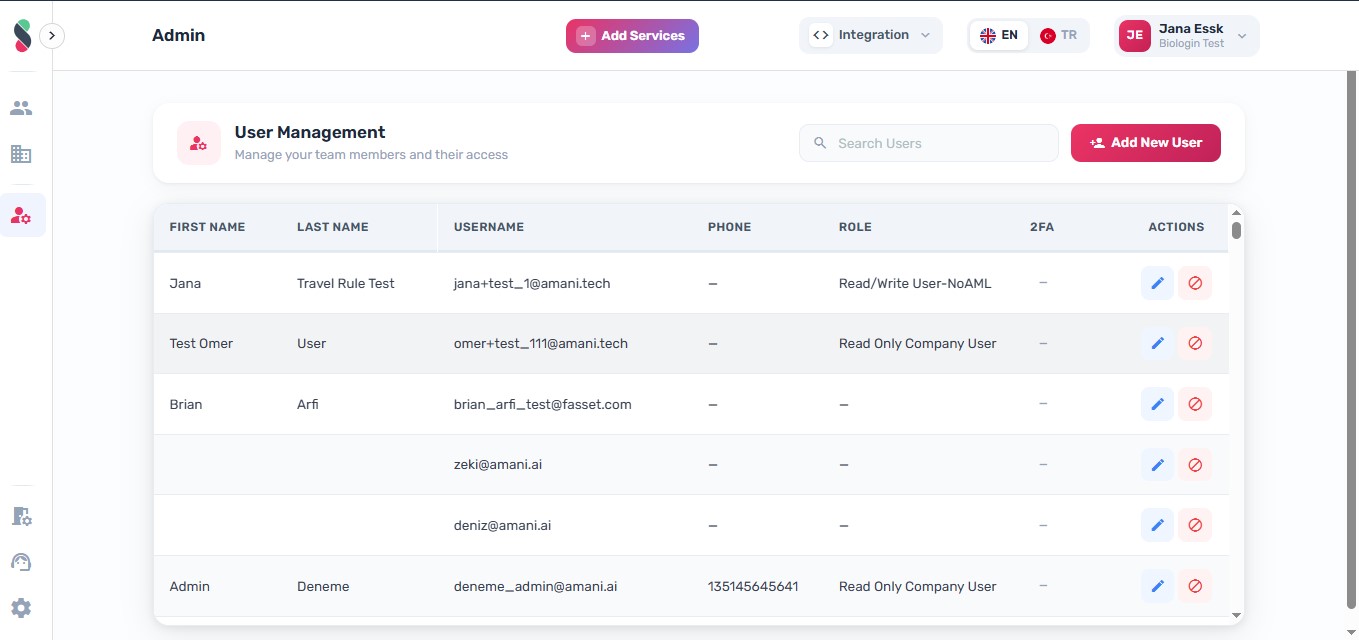Edit the deniz@amani.ai user
Screen dimensions: 1359x640
click(x=1157, y=525)
